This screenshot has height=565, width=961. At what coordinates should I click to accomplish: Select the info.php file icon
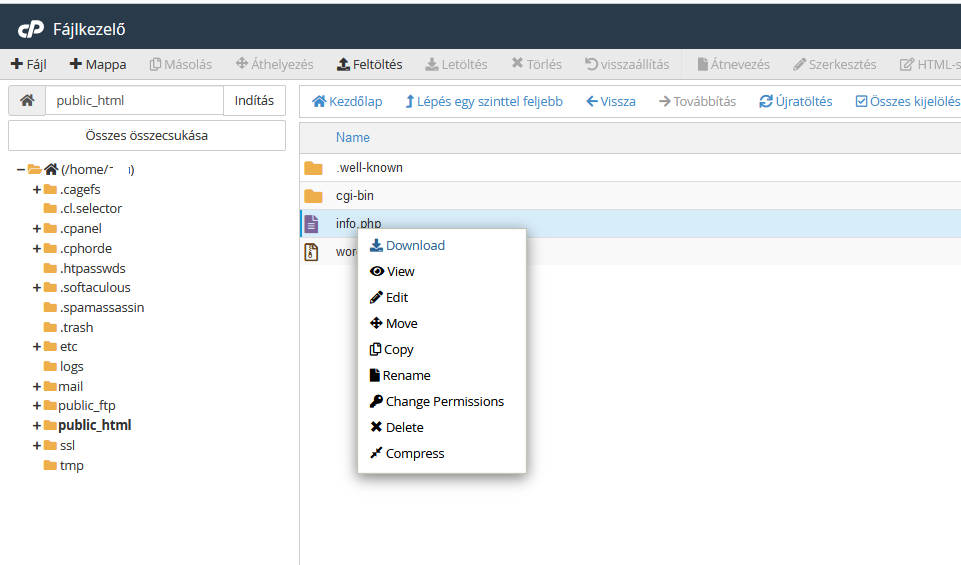pos(311,224)
